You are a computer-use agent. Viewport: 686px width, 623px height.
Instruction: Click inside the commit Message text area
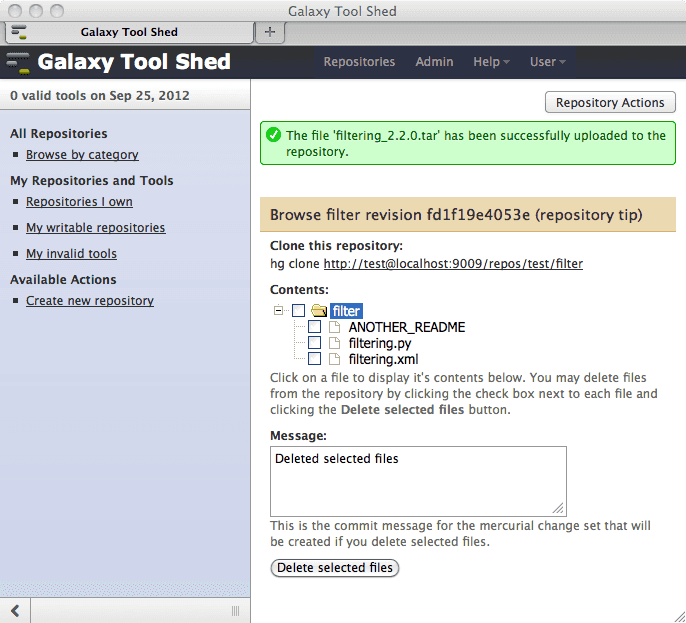(418, 481)
